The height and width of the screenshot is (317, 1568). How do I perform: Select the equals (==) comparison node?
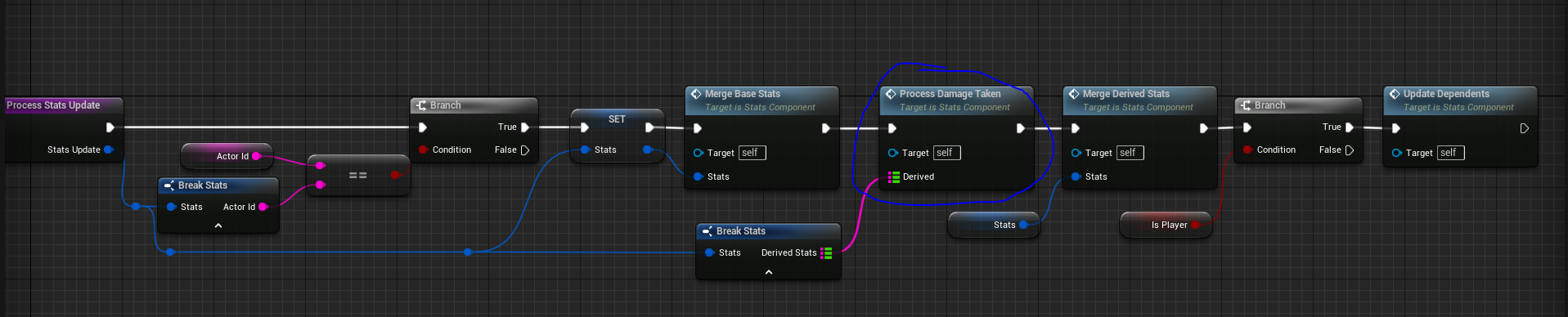click(358, 175)
